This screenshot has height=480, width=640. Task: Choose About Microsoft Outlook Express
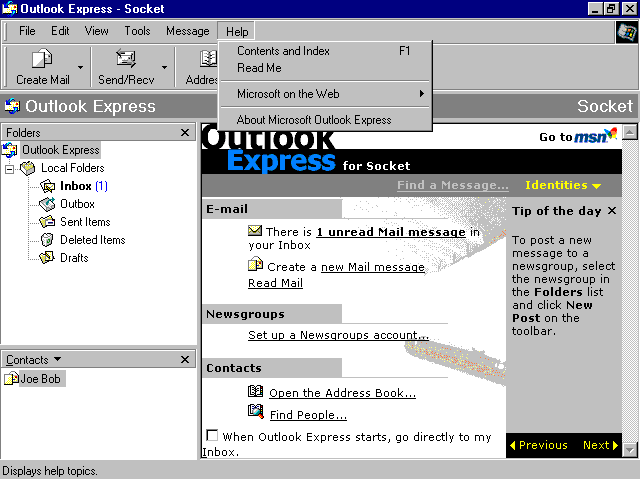[x=325, y=120]
